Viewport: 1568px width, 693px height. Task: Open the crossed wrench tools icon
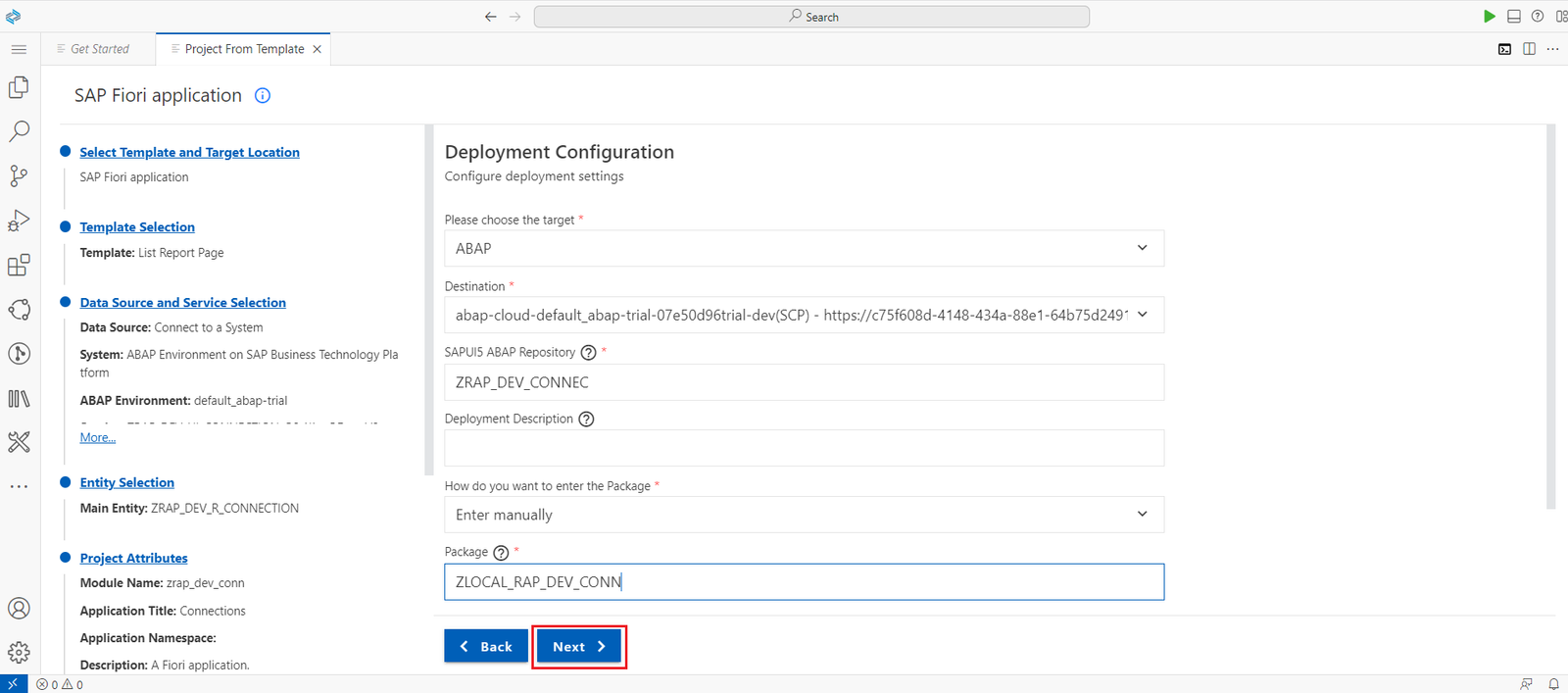[x=19, y=442]
